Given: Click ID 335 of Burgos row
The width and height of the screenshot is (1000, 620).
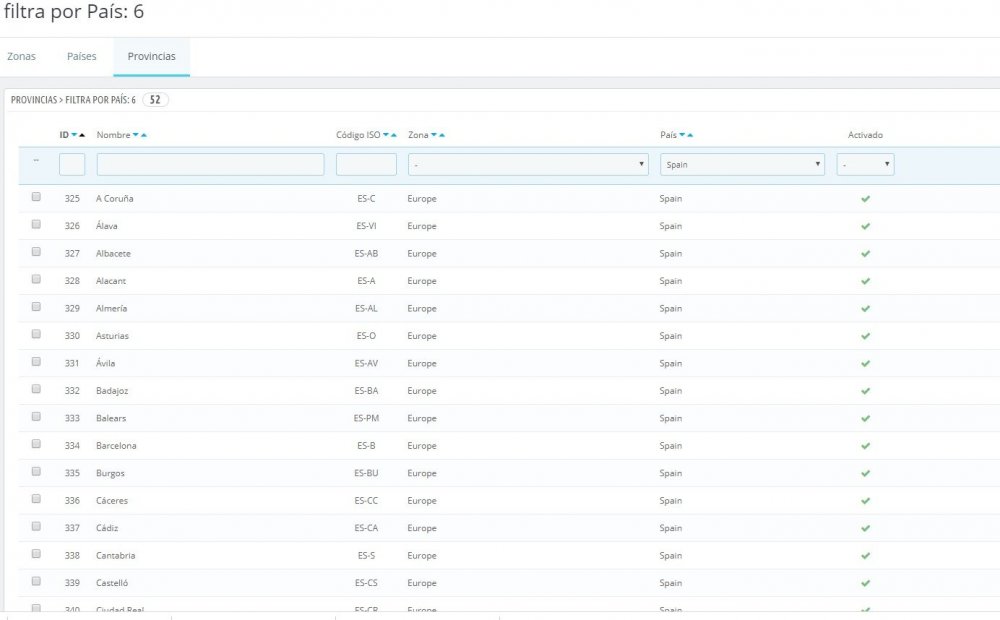Looking at the screenshot, I should 72,473.
